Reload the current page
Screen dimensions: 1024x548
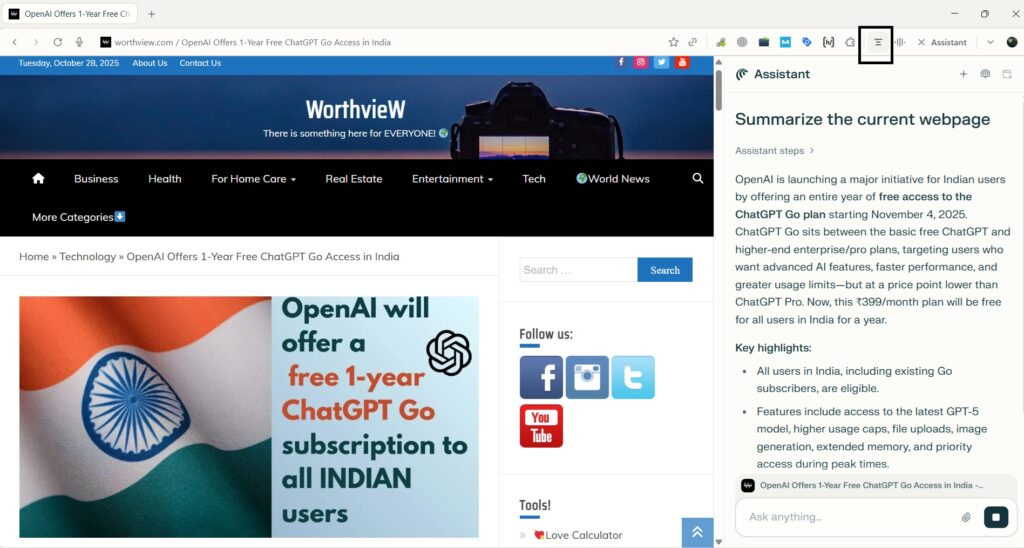tap(57, 42)
